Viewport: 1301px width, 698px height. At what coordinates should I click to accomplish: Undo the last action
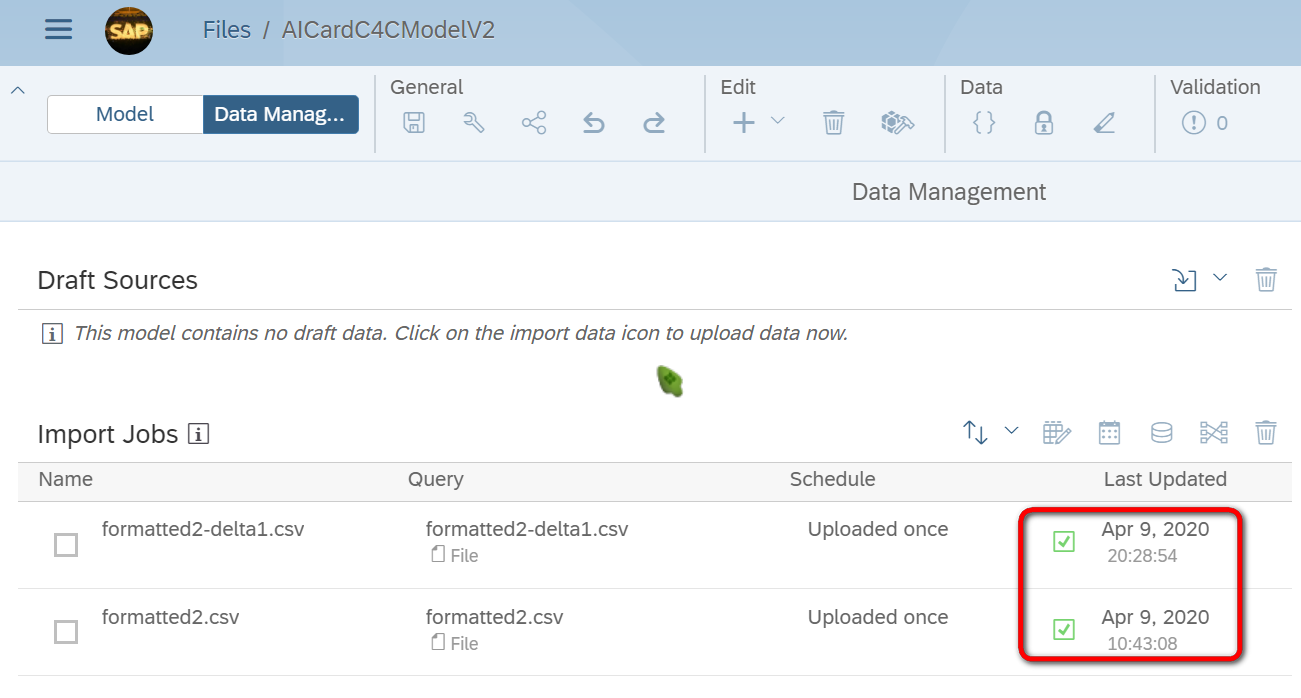click(x=594, y=123)
